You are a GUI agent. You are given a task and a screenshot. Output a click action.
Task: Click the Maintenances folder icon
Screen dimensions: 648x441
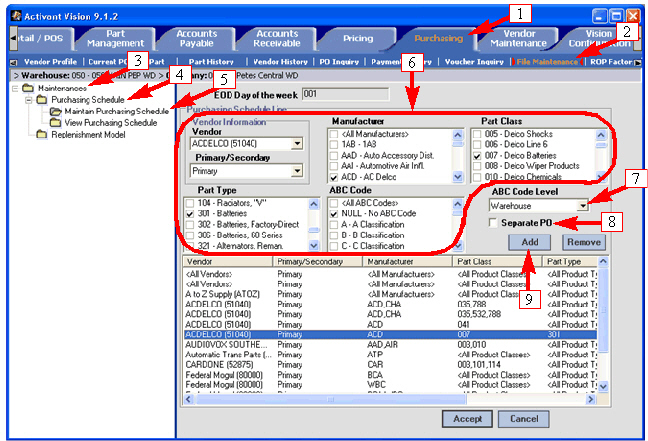point(28,88)
